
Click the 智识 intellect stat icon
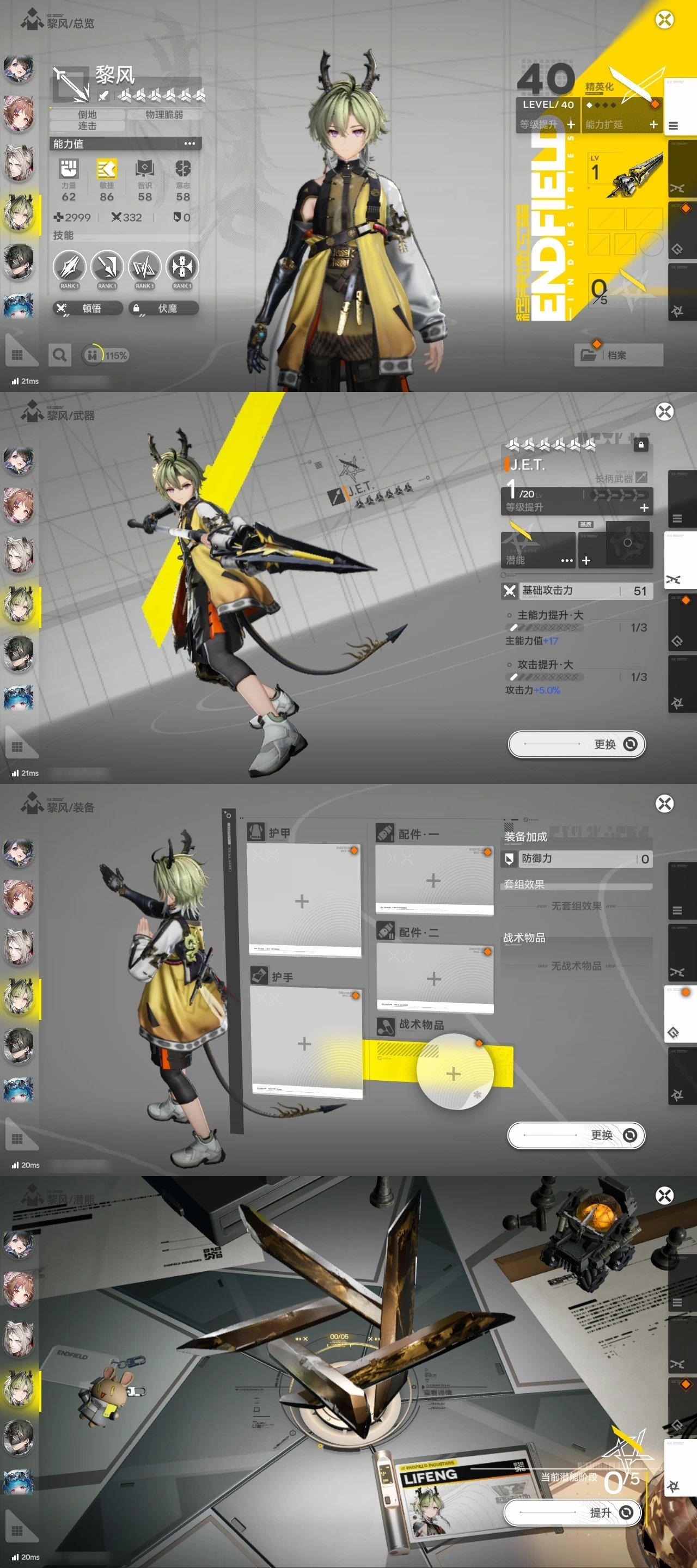(x=145, y=169)
